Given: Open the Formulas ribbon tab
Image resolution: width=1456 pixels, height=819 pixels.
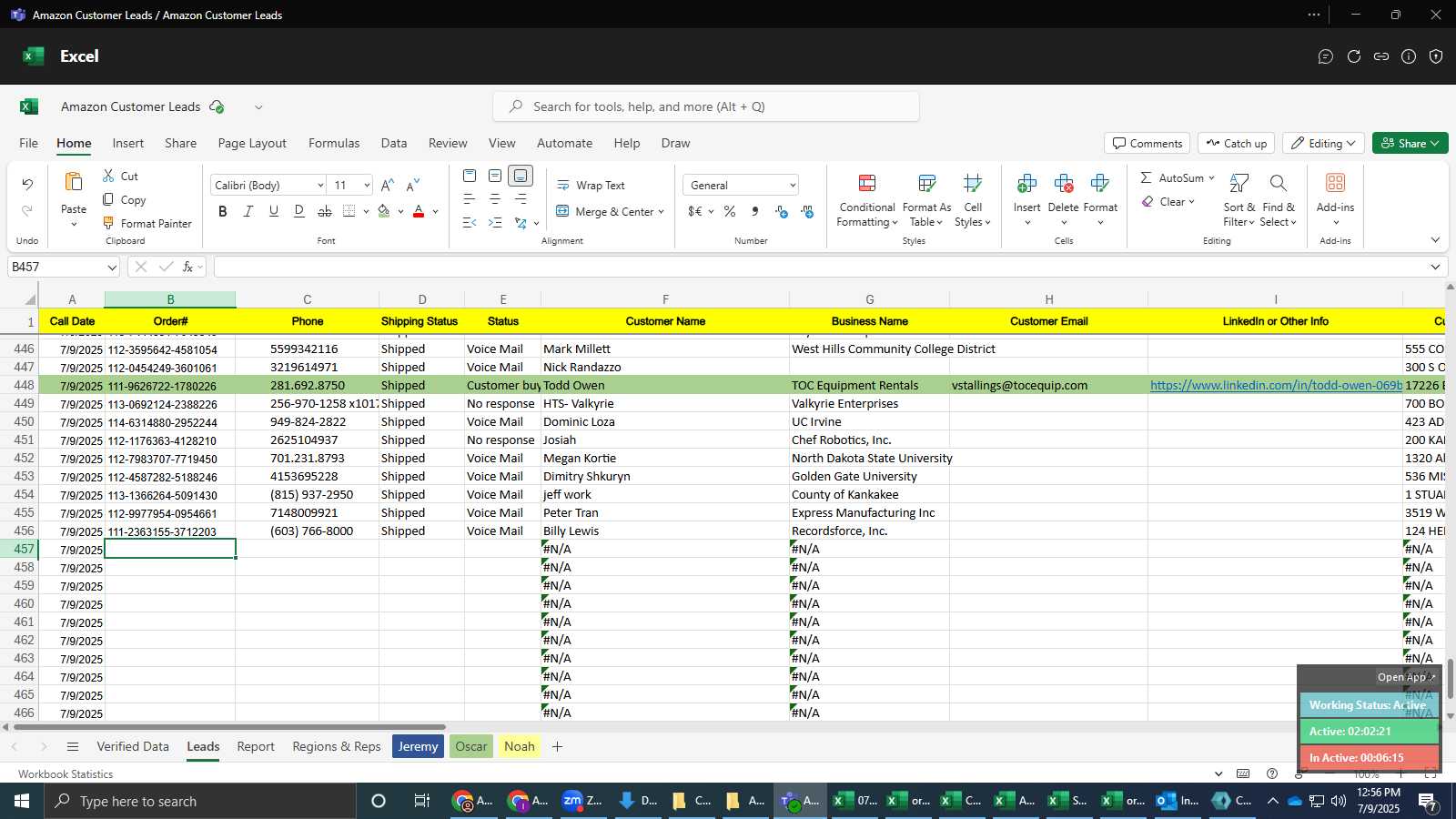Looking at the screenshot, I should 334,143.
